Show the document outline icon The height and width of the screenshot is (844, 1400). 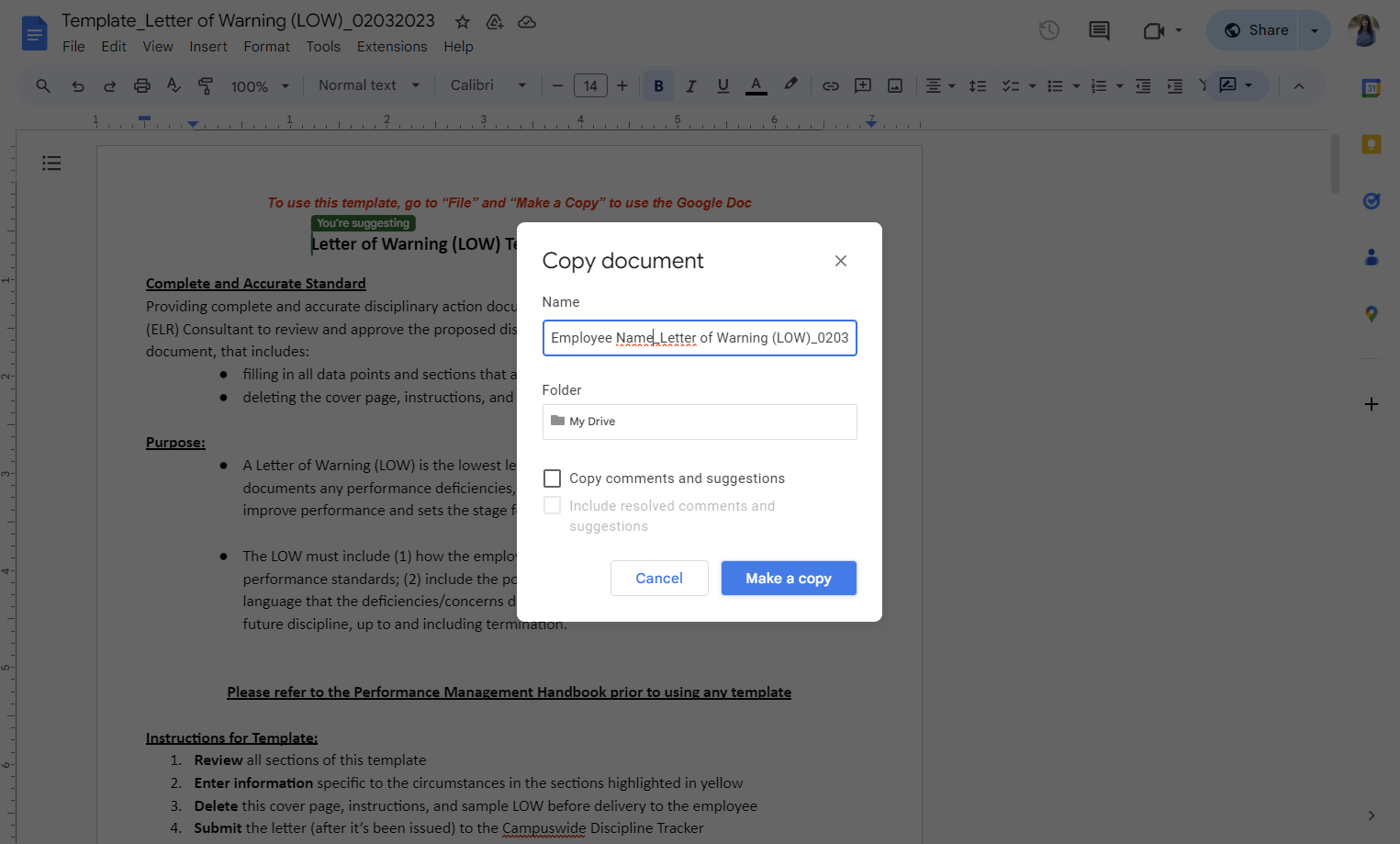(x=51, y=163)
